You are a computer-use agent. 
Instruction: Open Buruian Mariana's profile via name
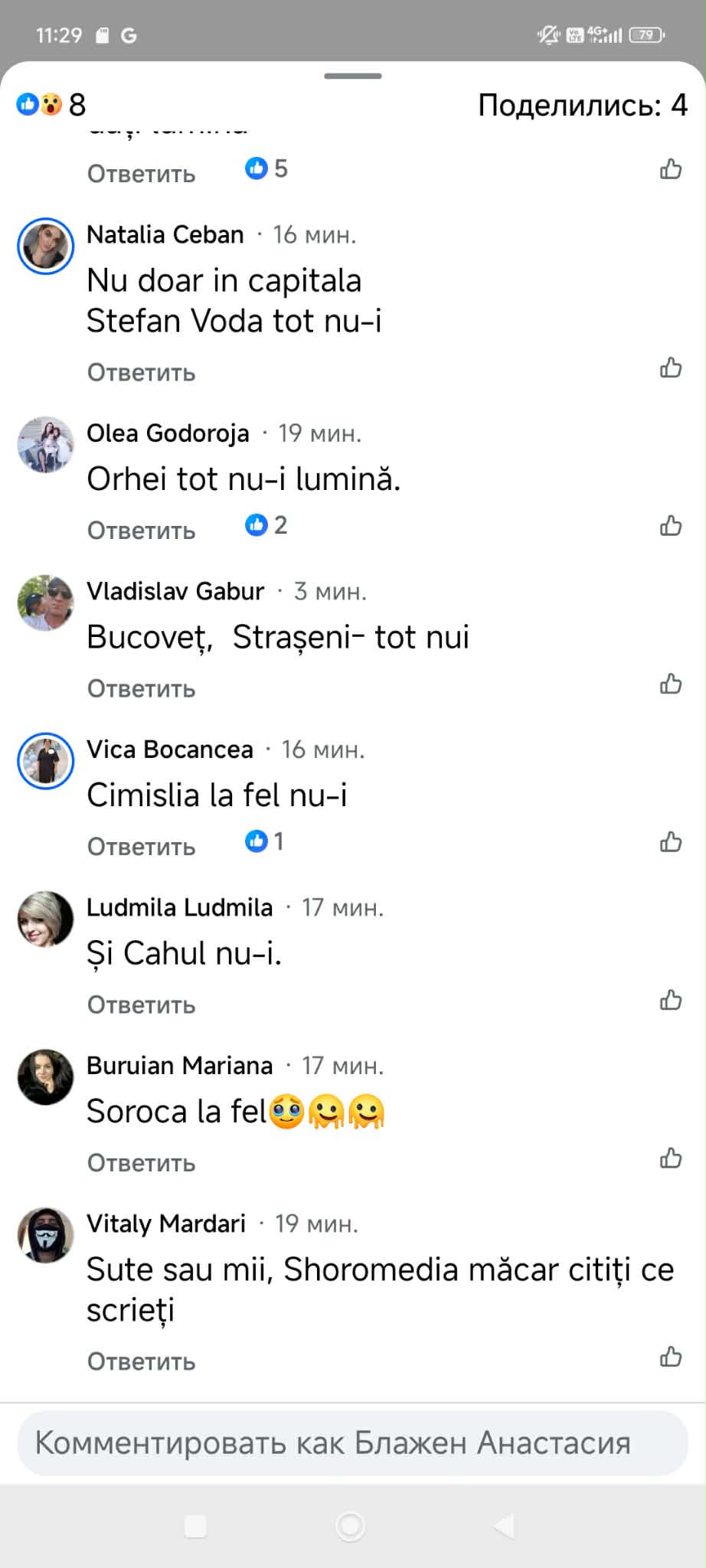(180, 1065)
